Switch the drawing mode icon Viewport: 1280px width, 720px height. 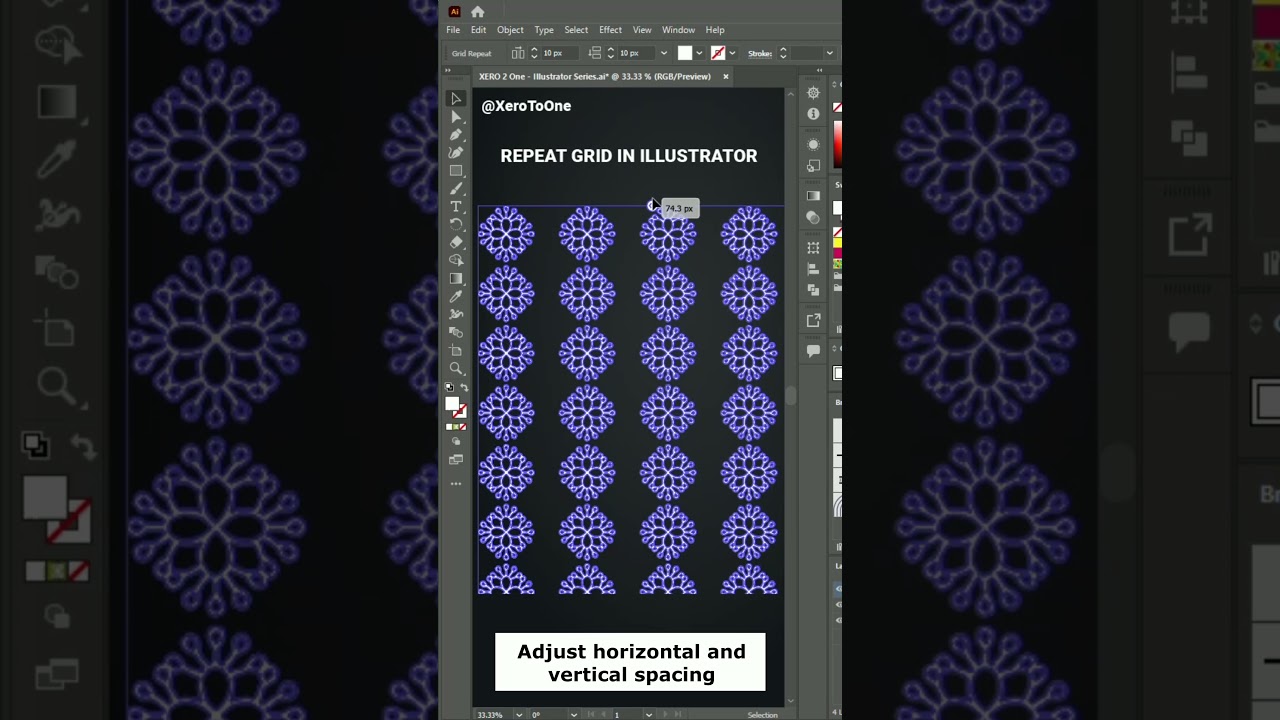(456, 441)
